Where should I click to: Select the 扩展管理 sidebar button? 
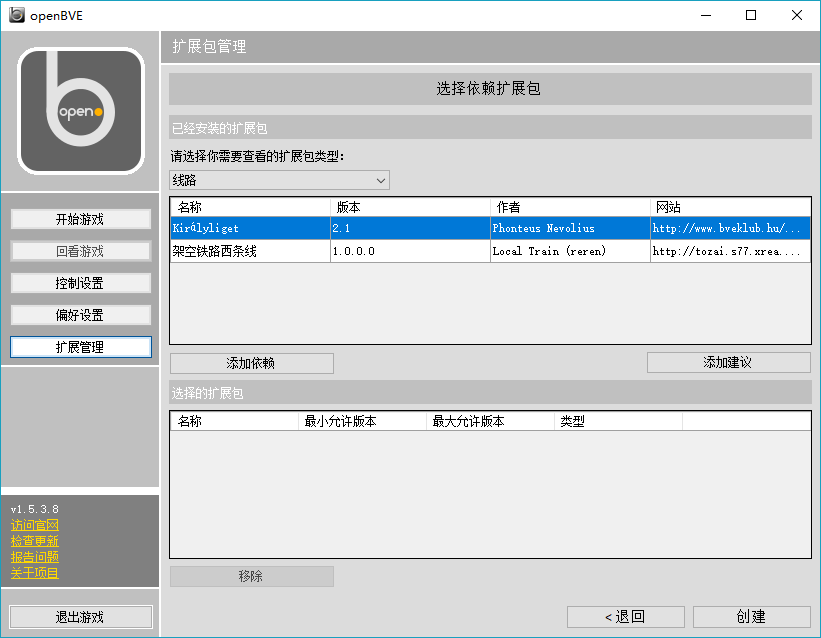tap(81, 347)
